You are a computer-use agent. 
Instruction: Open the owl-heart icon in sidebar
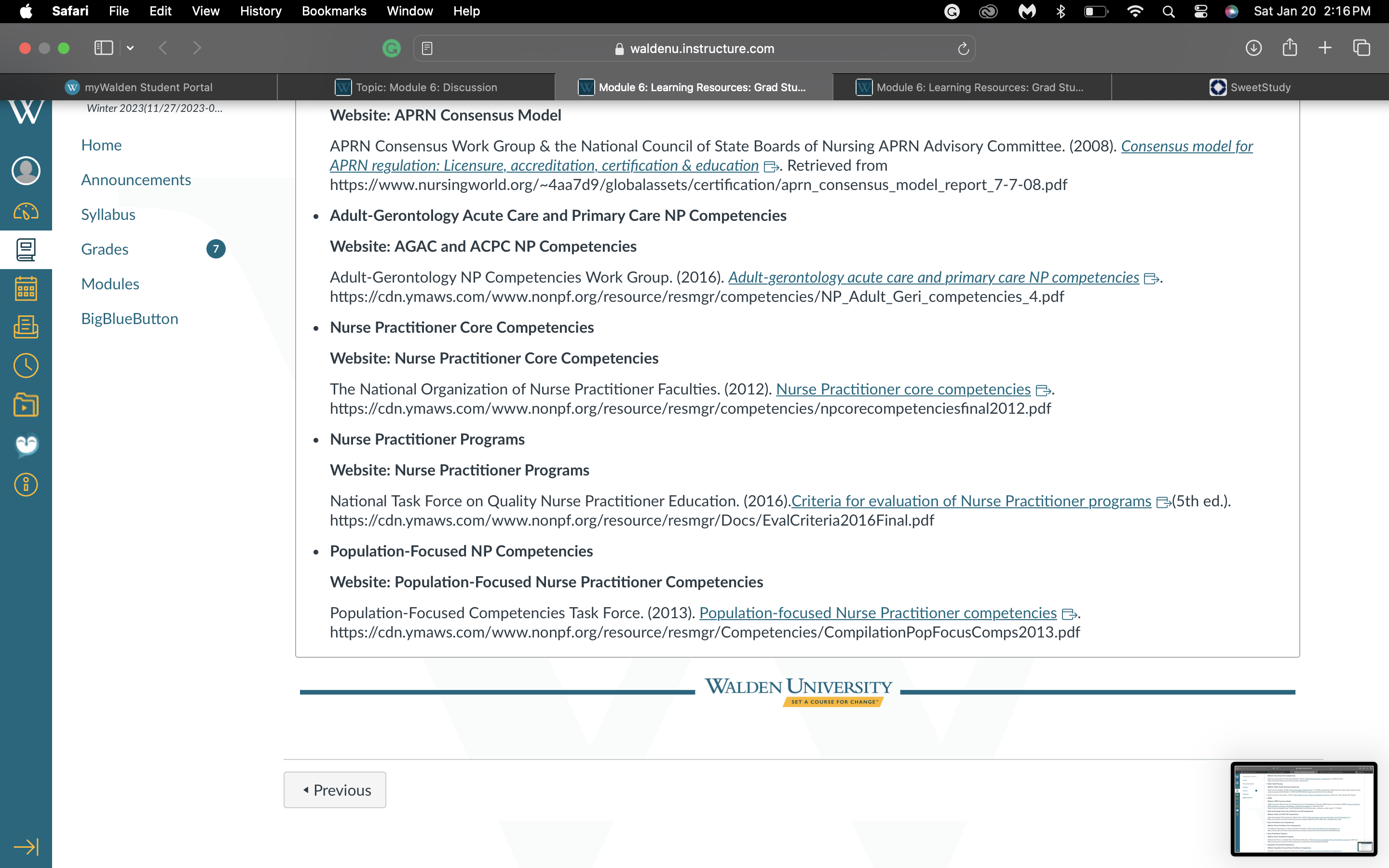(26, 445)
